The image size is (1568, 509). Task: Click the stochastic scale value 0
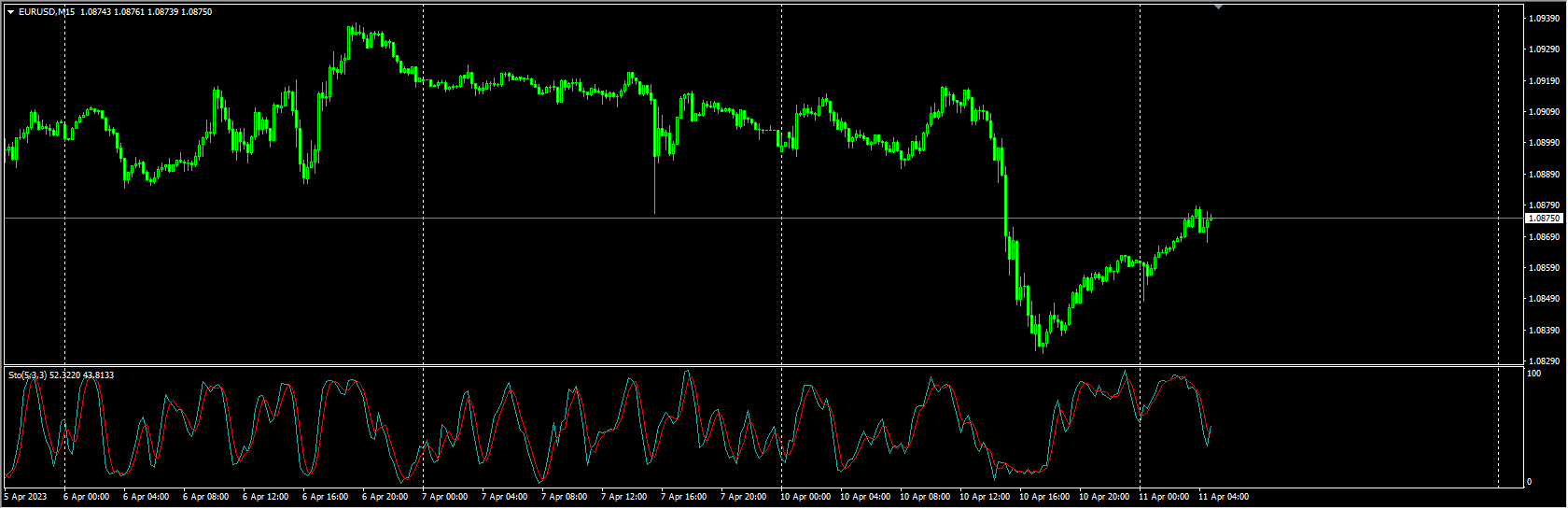(x=1529, y=482)
